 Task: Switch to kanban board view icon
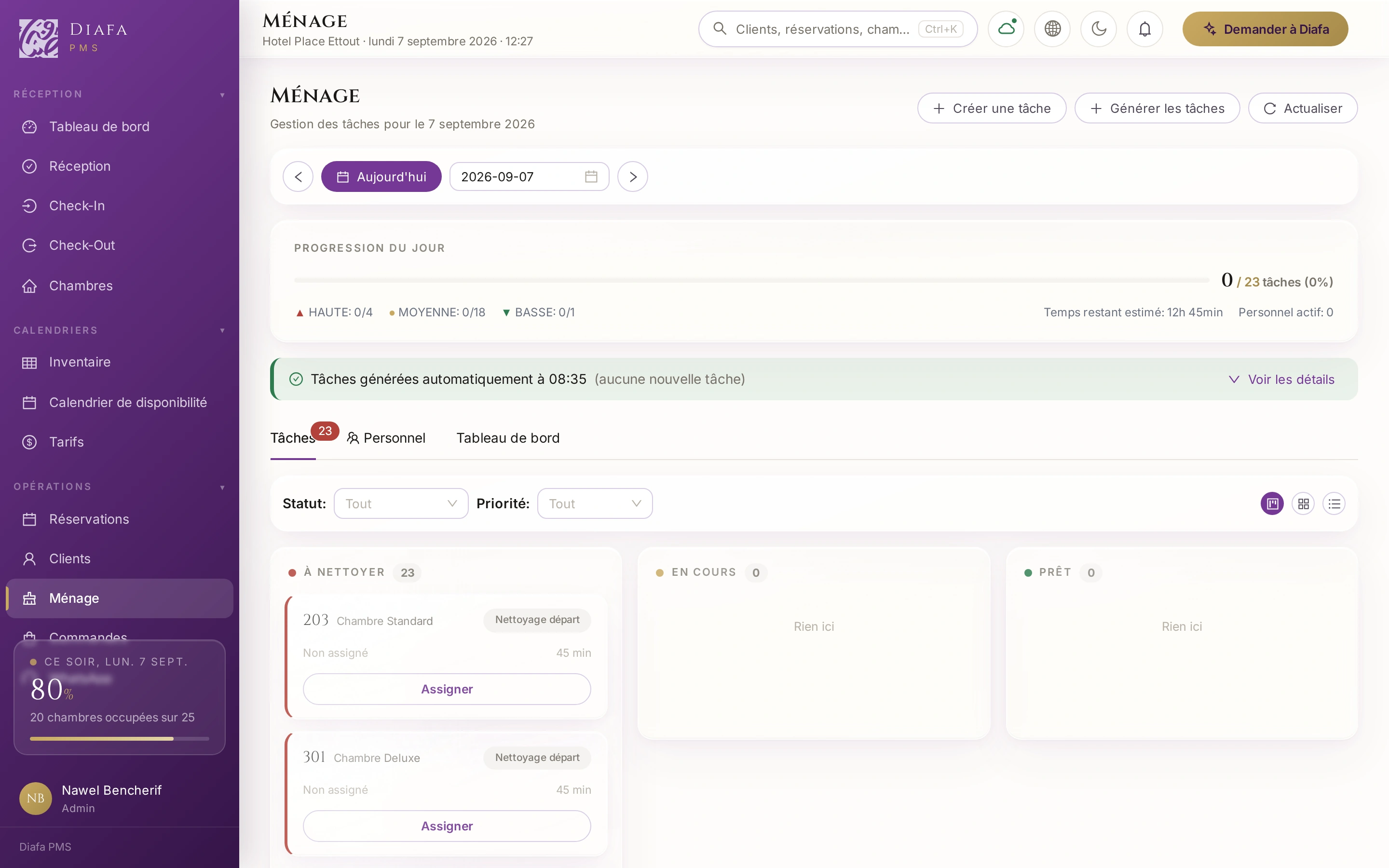click(x=1272, y=503)
